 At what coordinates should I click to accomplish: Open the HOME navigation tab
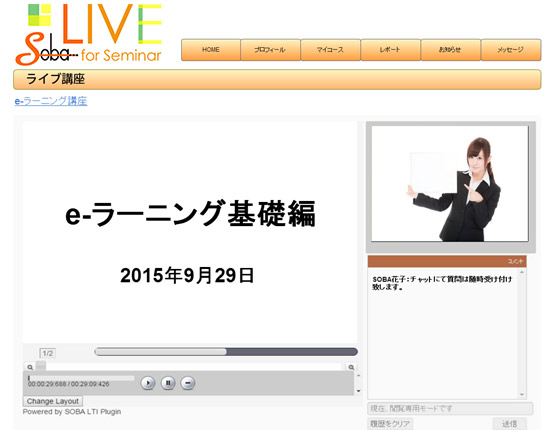click(211, 50)
